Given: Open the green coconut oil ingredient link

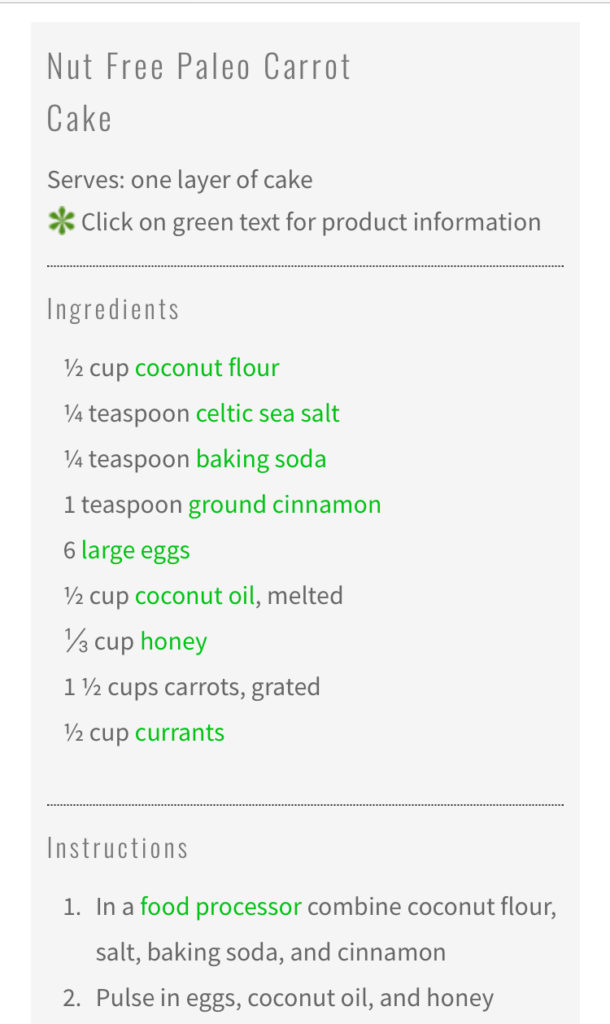Looking at the screenshot, I should tap(196, 596).
